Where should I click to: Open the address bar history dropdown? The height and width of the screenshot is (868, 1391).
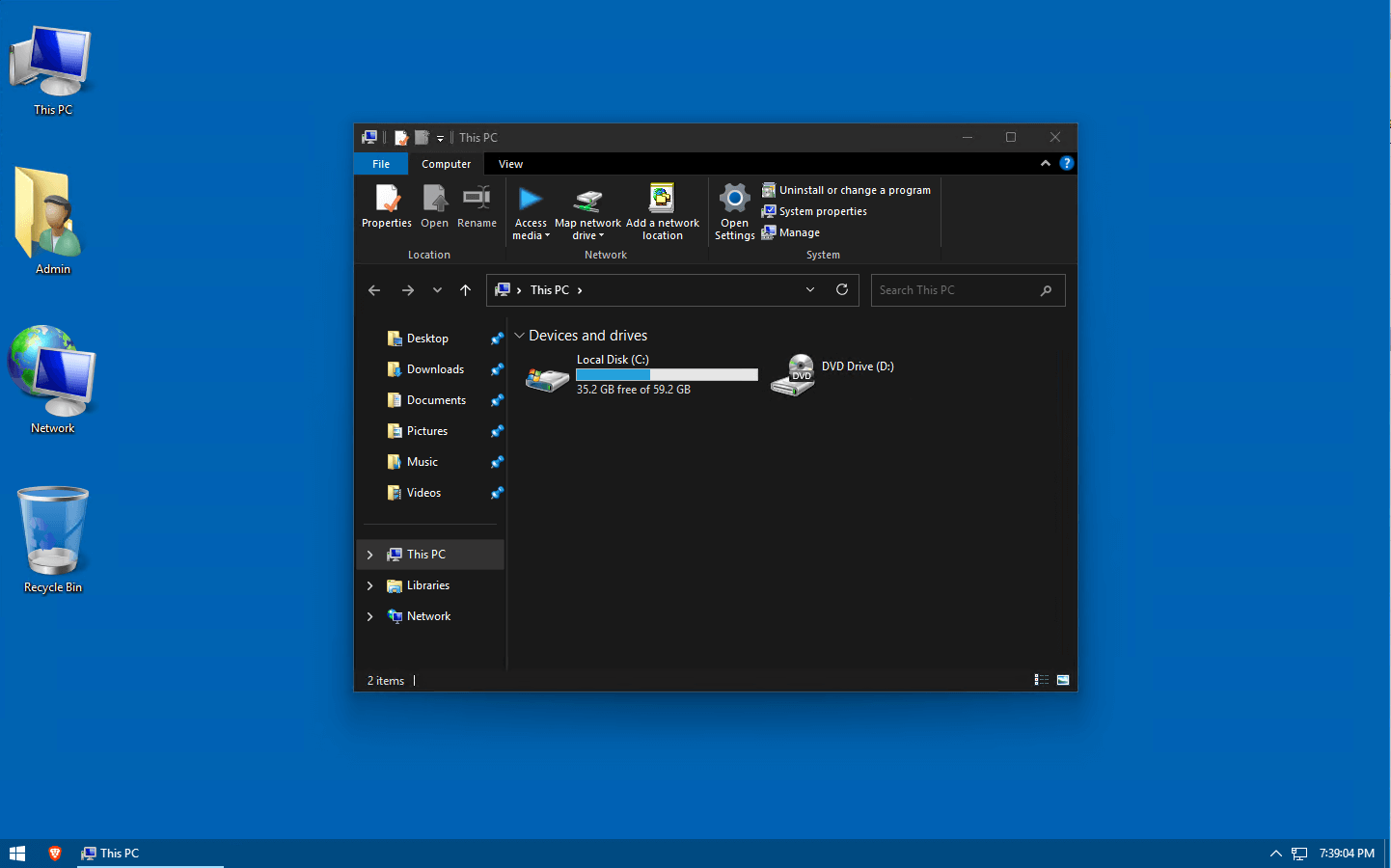pos(810,290)
